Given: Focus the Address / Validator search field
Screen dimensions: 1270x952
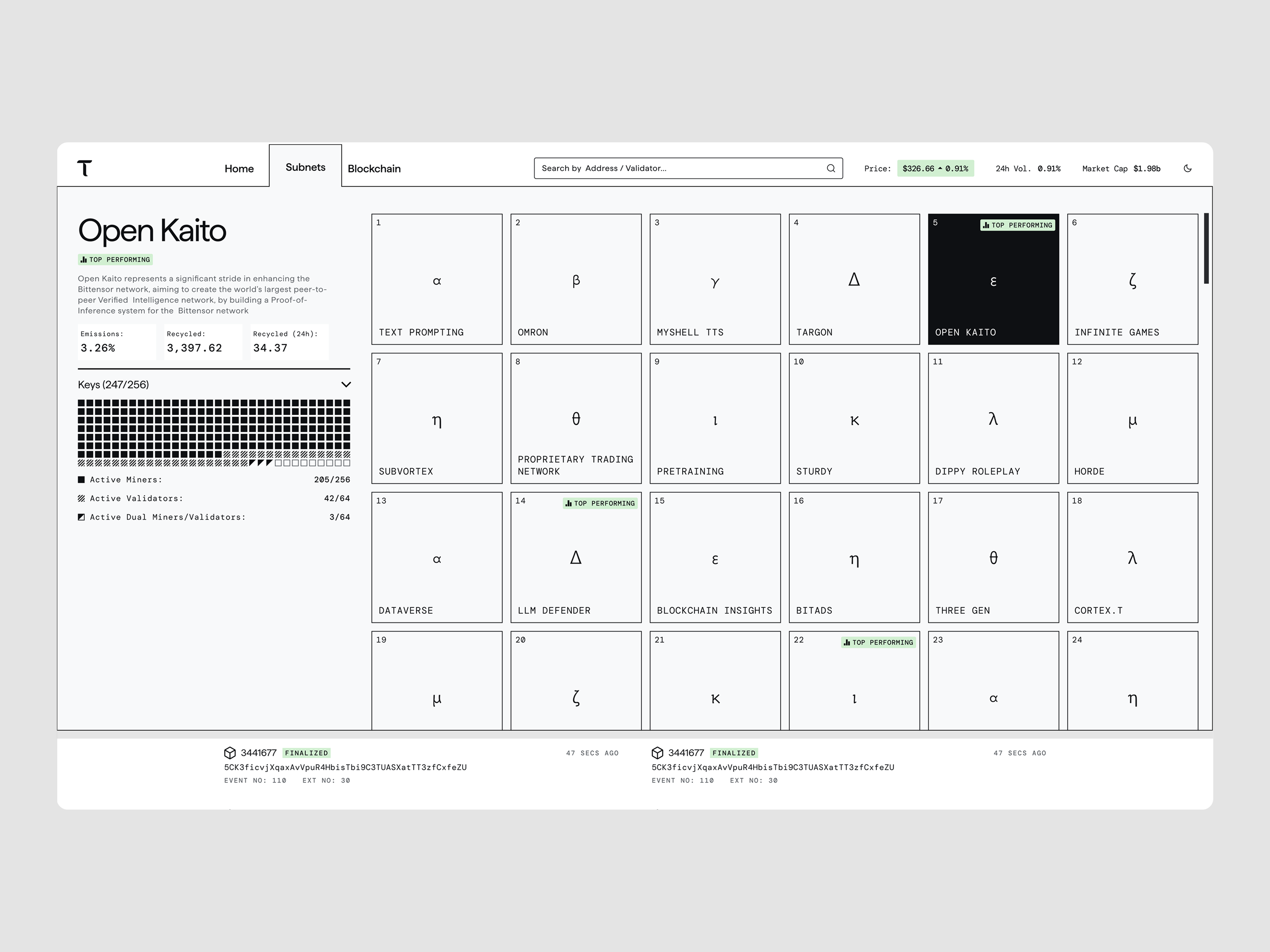Looking at the screenshot, I should (x=688, y=168).
